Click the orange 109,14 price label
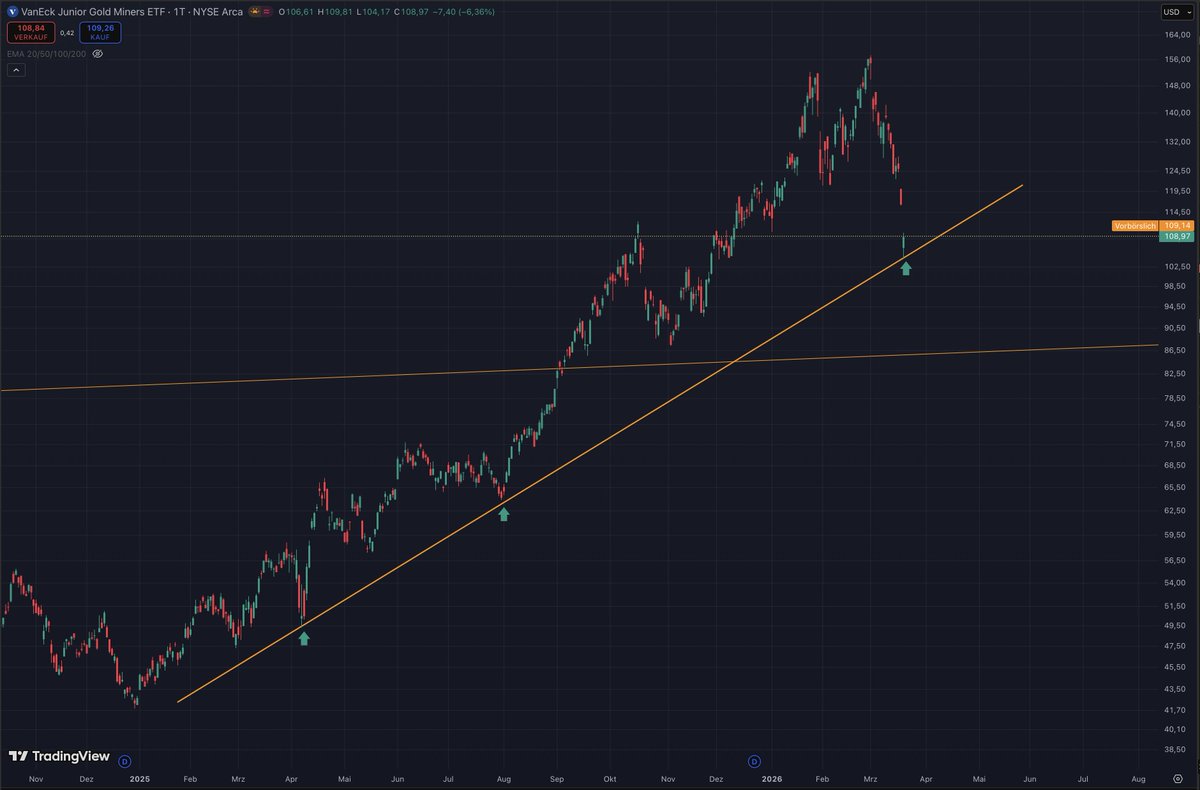This screenshot has height=790, width=1200. (1175, 226)
